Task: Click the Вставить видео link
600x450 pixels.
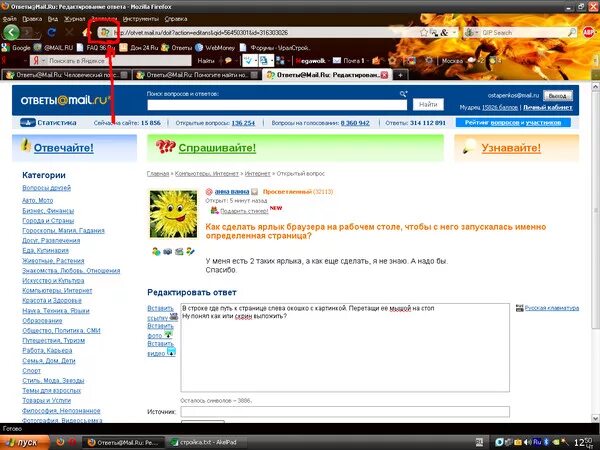Action: [161, 348]
